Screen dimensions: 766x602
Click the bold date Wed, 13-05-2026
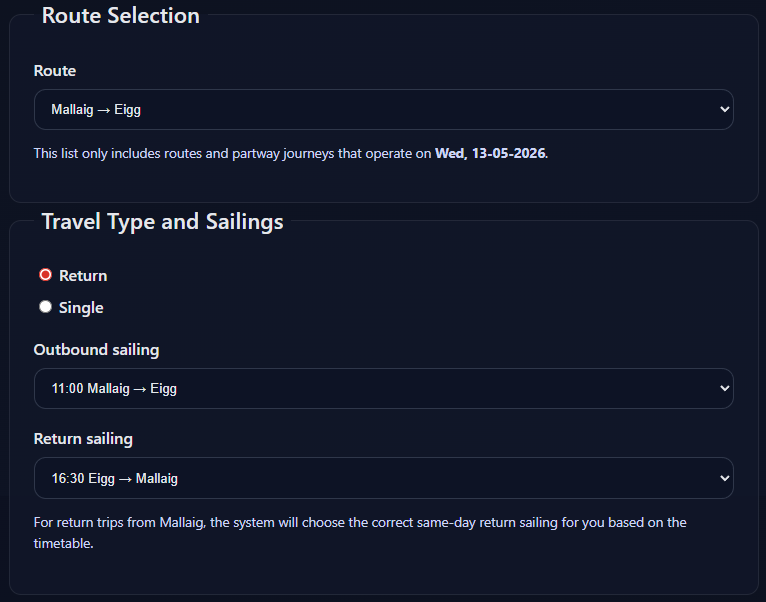point(490,154)
